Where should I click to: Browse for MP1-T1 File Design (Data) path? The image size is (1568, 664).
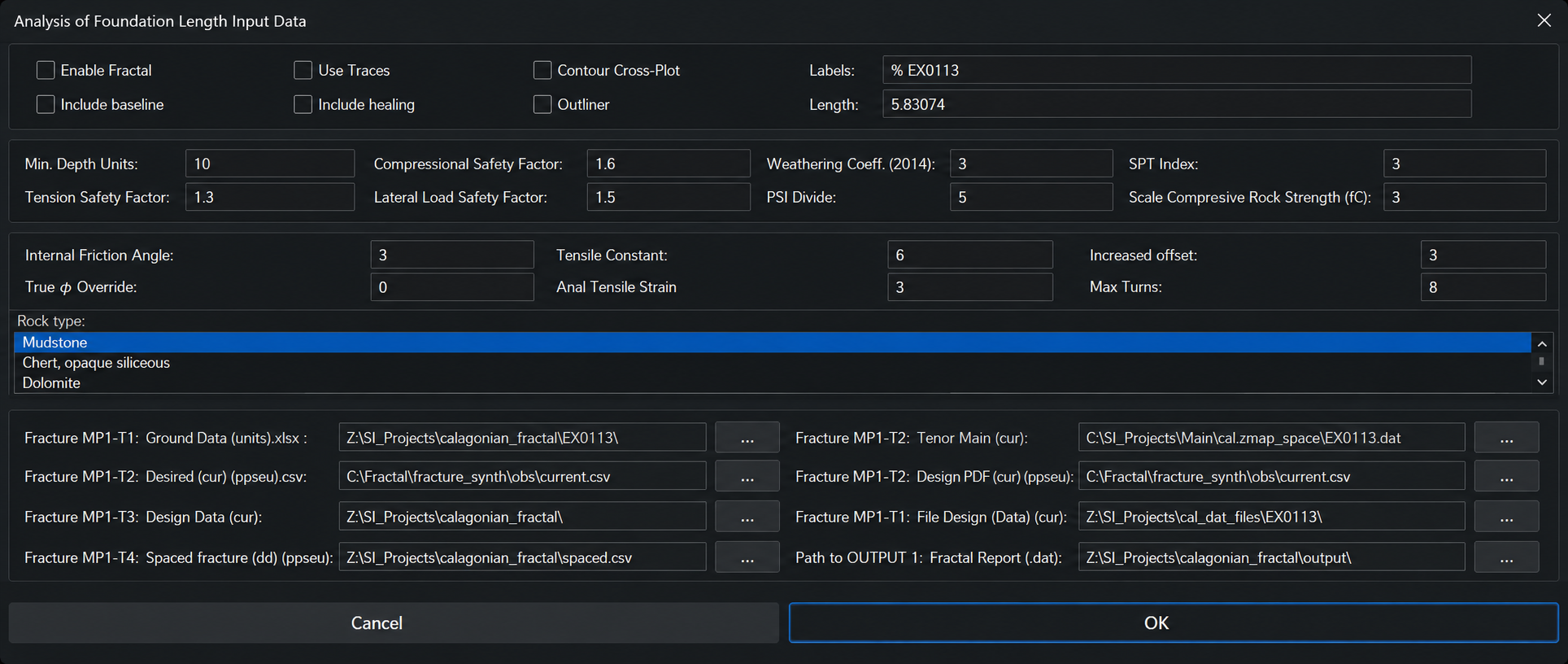(x=1506, y=517)
